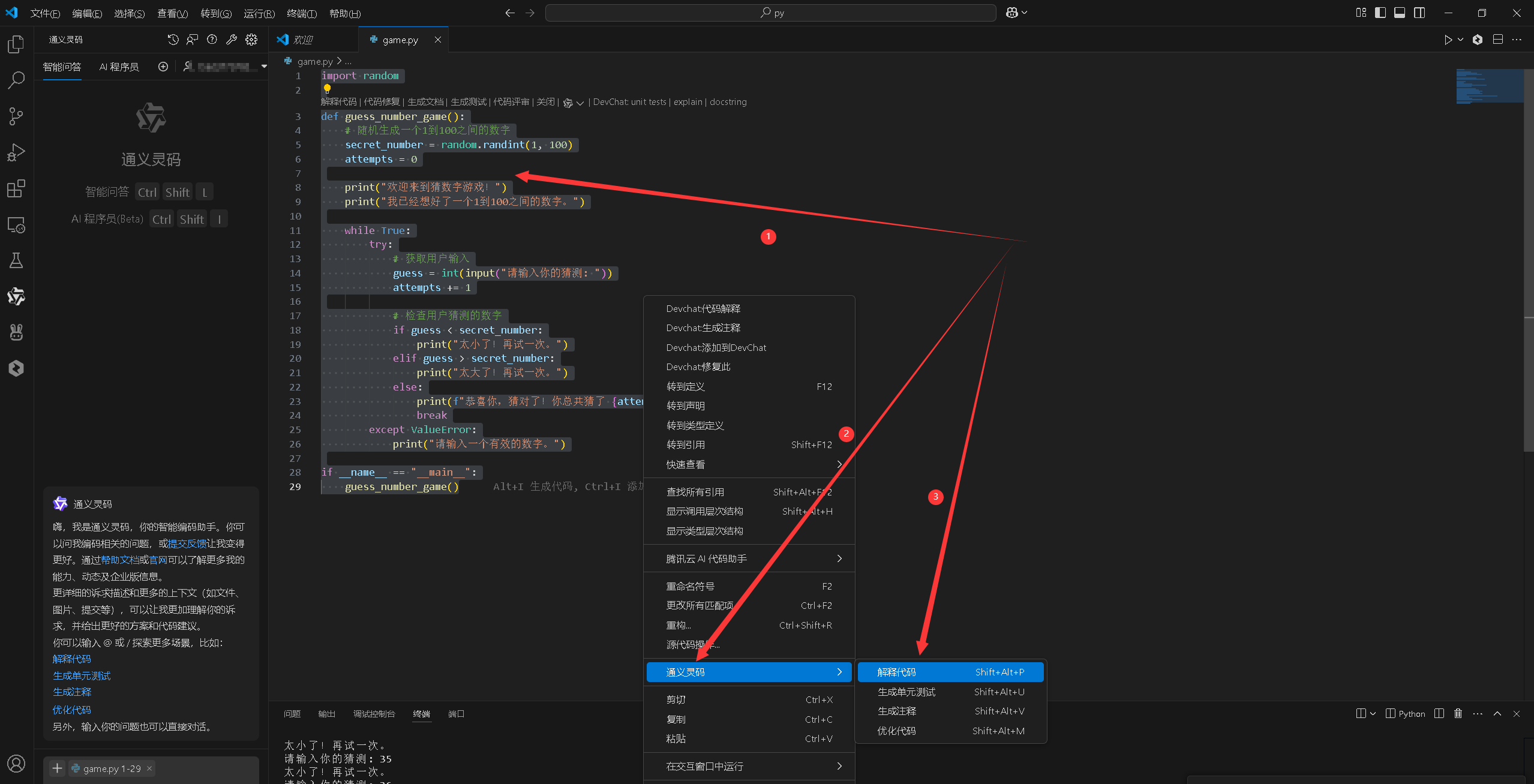Click the 提交反馈 link in chat
The image size is (1534, 784).
click(x=187, y=543)
